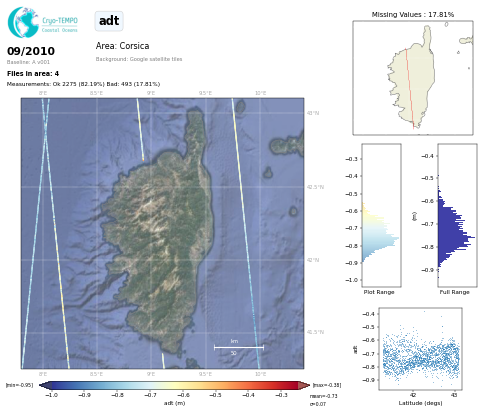Click the adt versus latitude scatter plot

[x=420, y=349]
